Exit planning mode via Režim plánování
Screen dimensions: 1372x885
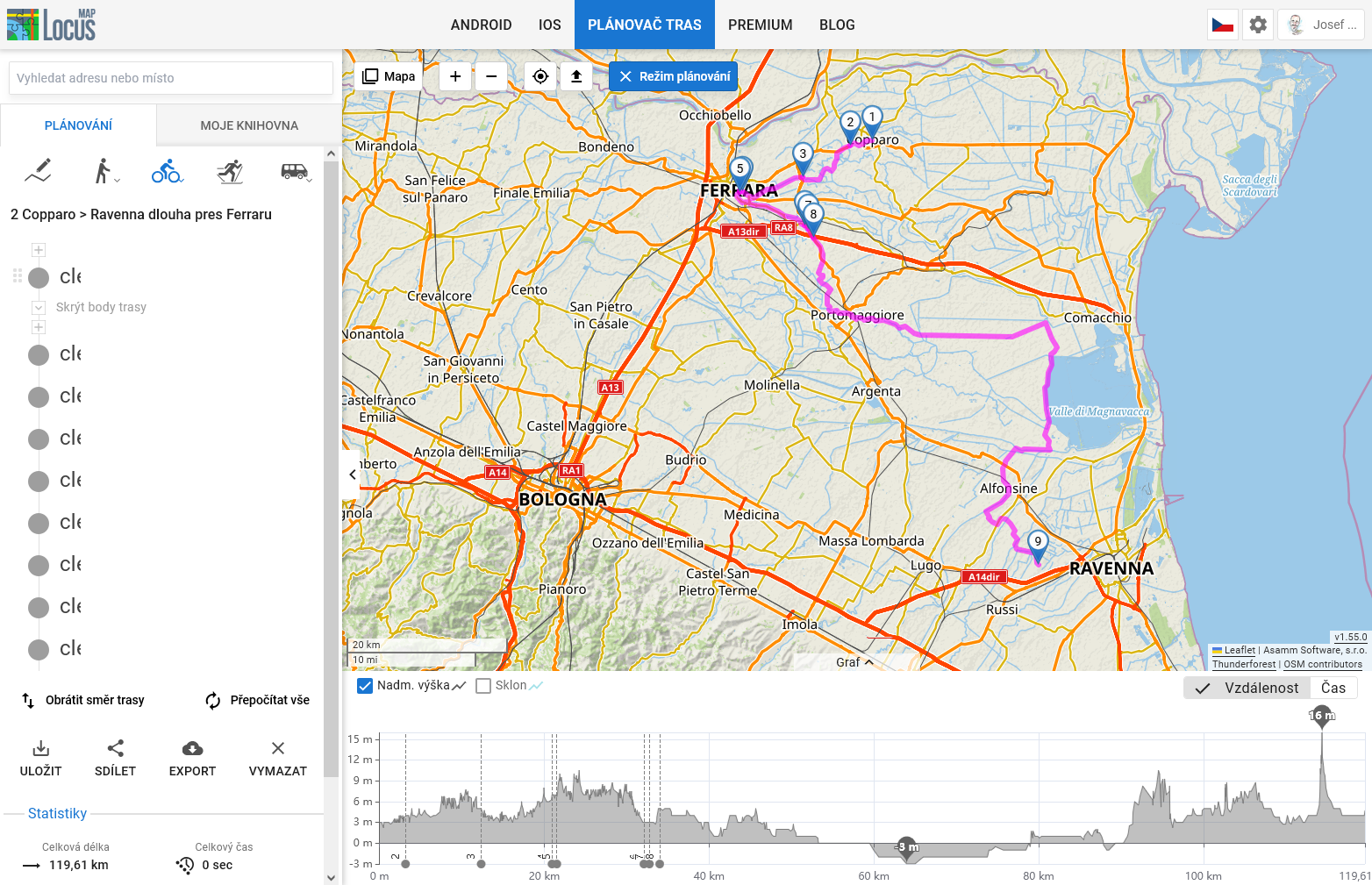pyautogui.click(x=674, y=76)
